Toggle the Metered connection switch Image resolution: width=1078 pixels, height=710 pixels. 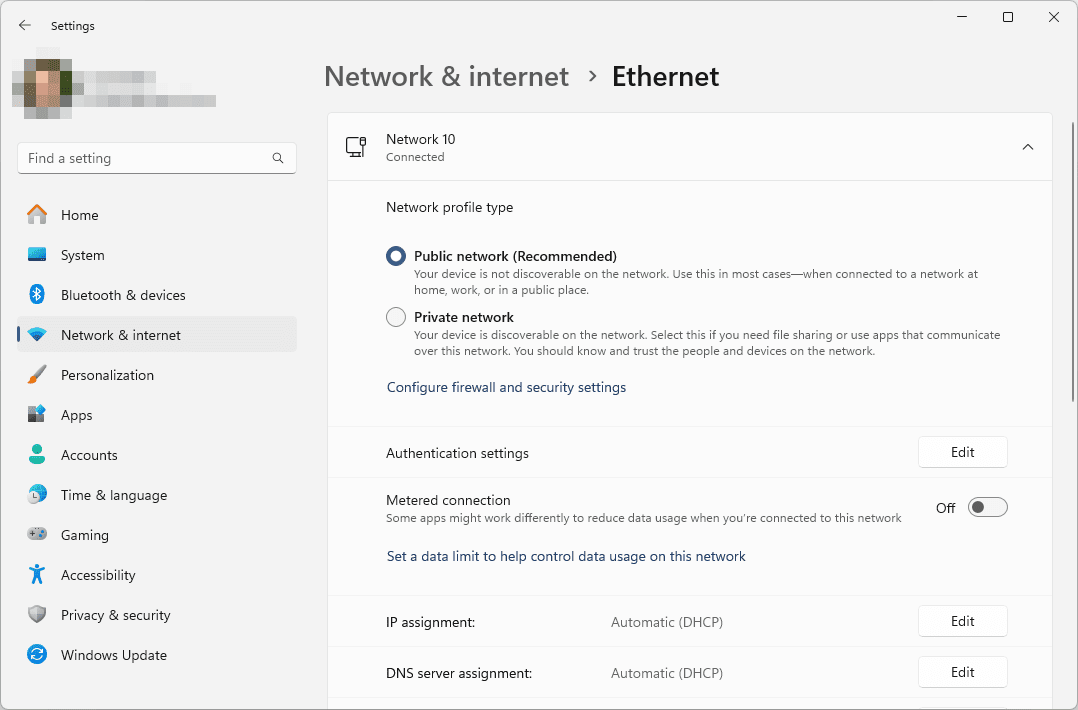[x=987, y=508]
